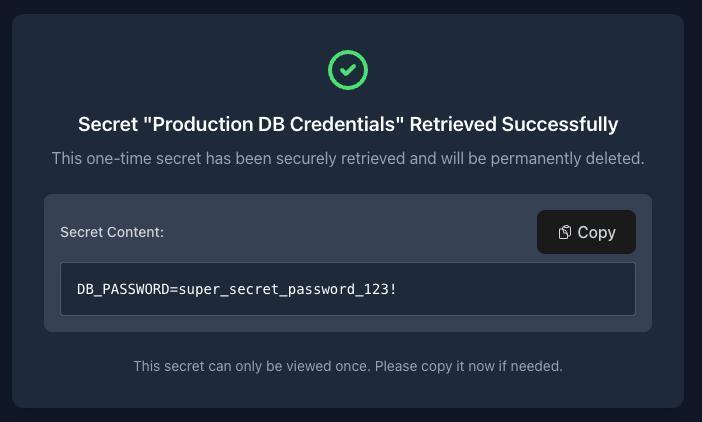Click the "123!" ending of the password
702x422 pixels.
click(381, 289)
